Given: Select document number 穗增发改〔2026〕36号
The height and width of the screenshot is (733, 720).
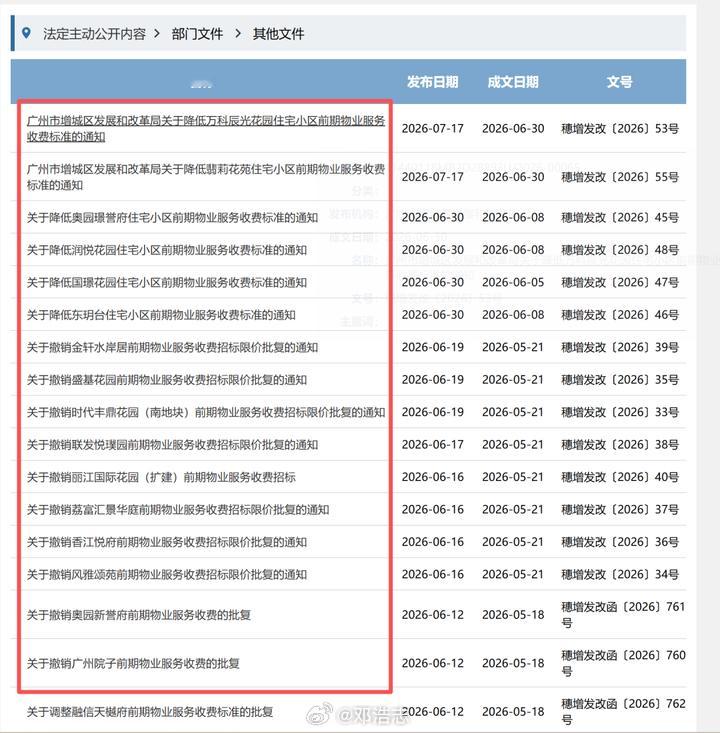Looking at the screenshot, I should 619,542.
